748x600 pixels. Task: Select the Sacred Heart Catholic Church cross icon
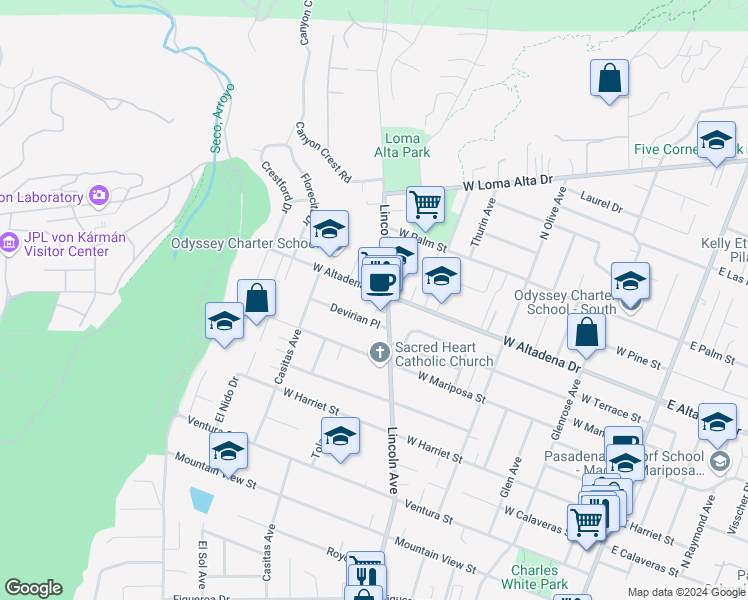coord(380,354)
